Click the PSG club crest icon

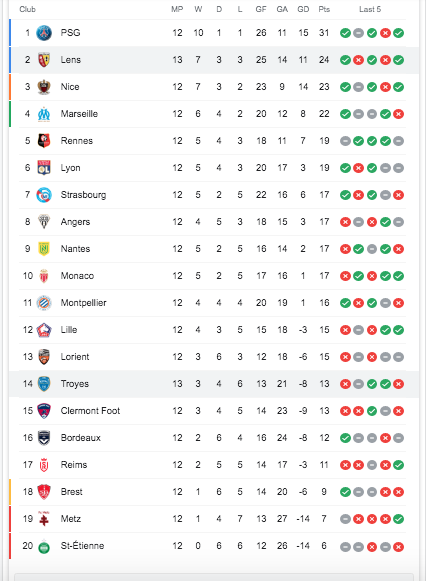(x=44, y=33)
